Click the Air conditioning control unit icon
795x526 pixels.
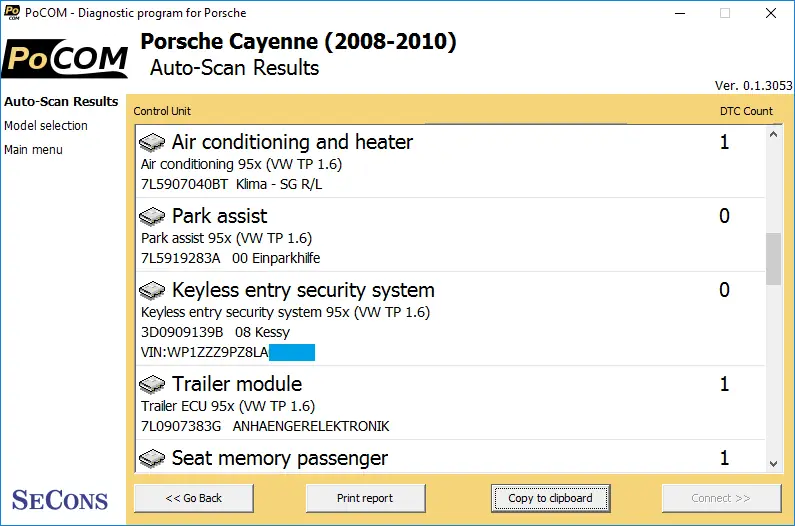[152, 143]
